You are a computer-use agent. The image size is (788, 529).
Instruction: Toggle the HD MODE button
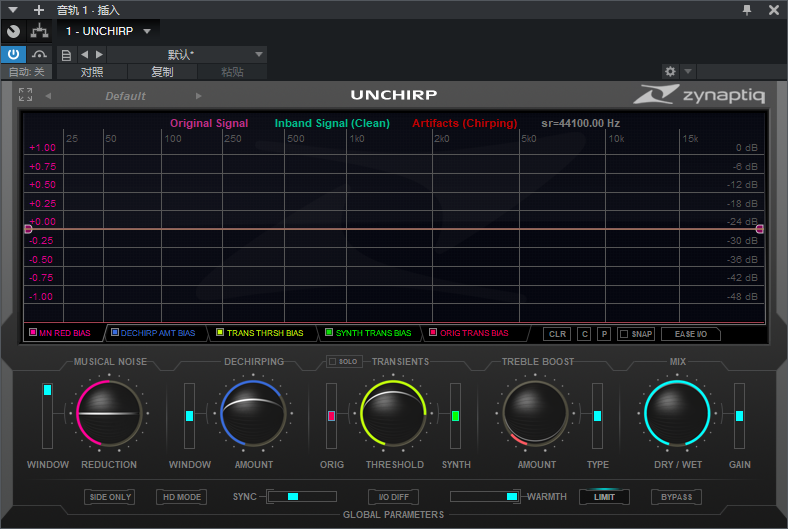[x=181, y=497]
